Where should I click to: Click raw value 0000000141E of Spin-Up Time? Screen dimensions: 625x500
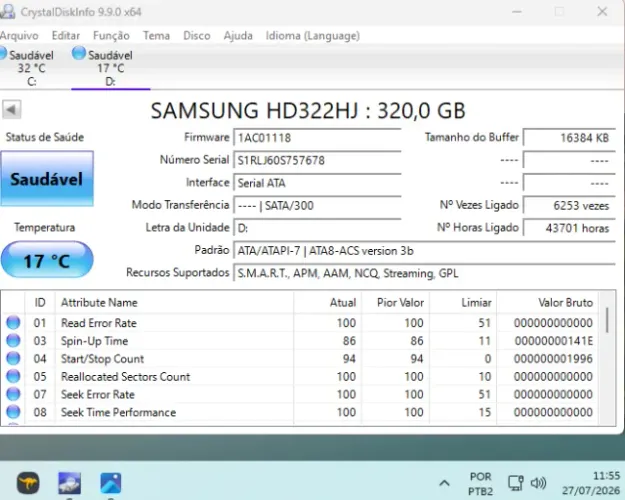click(553, 341)
